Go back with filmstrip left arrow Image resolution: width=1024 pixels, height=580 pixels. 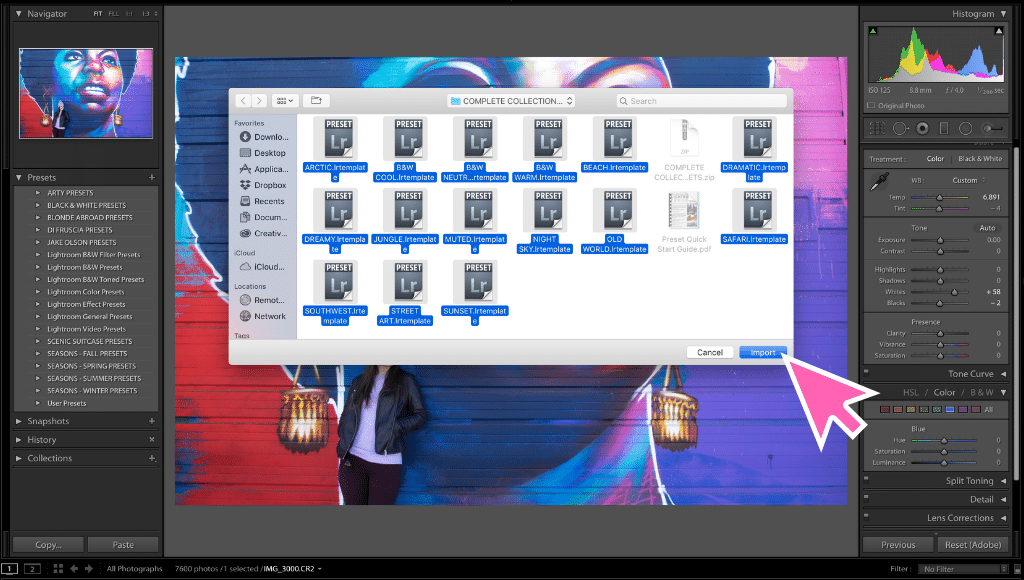pyautogui.click(x=74, y=569)
